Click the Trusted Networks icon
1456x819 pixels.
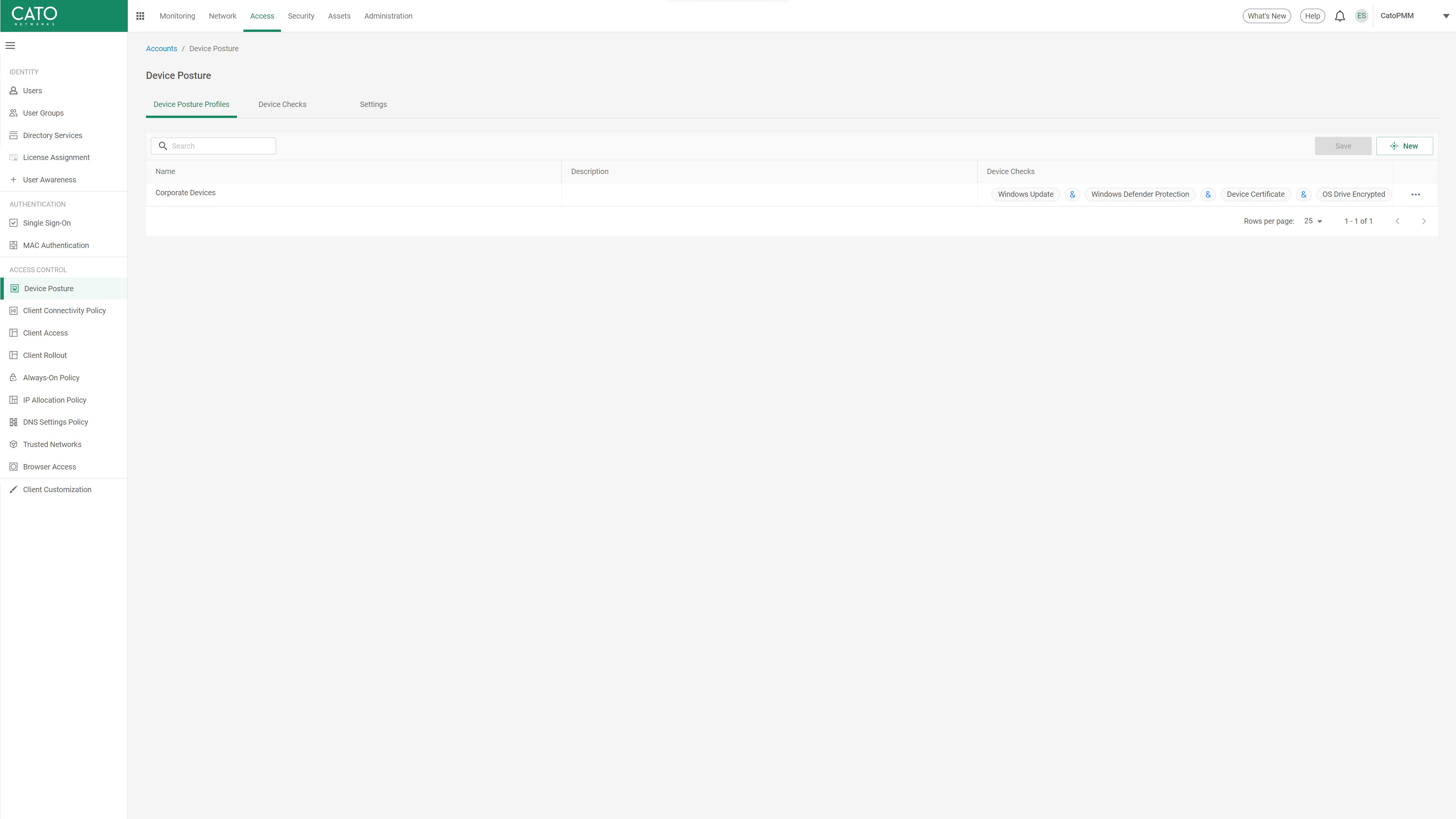tap(14, 444)
